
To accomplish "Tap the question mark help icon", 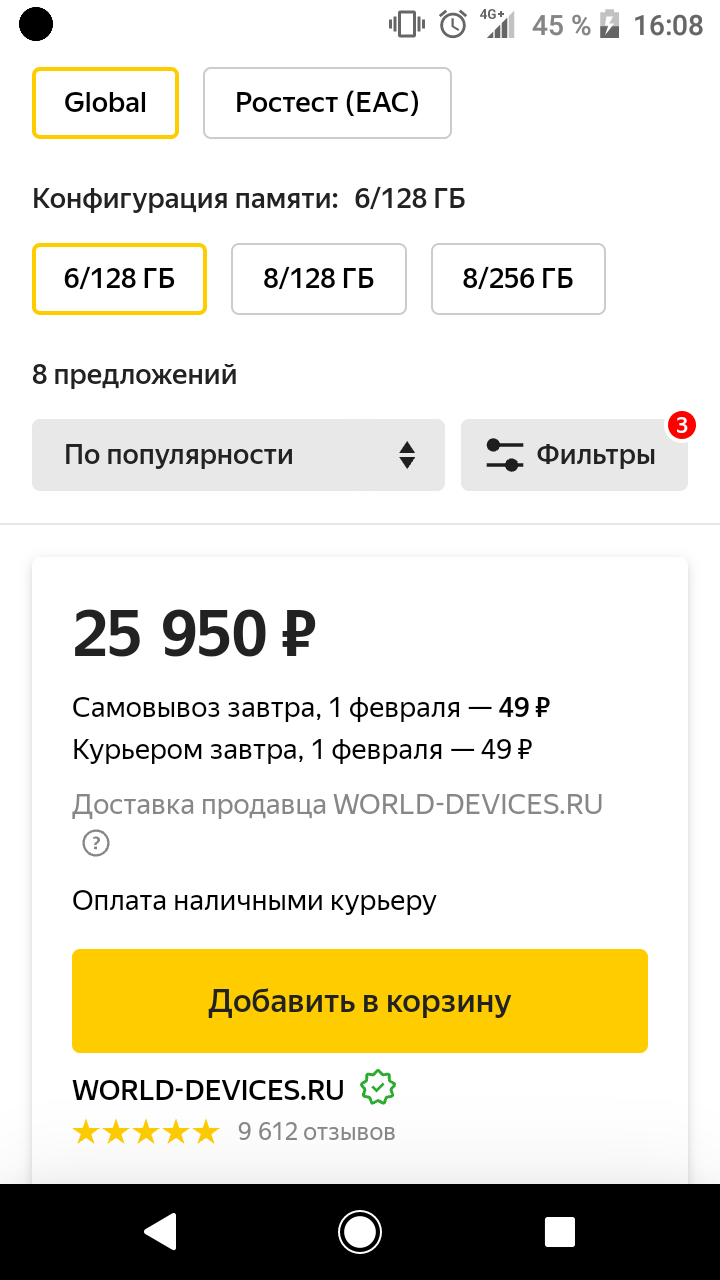I will coord(95,843).
